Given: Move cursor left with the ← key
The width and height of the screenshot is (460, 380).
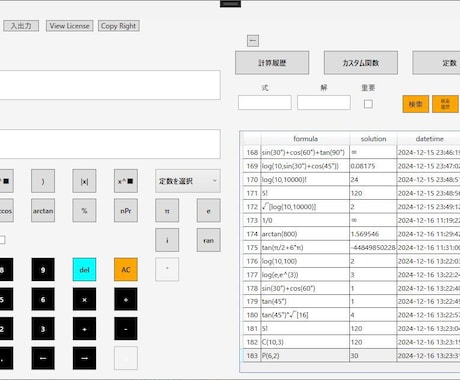Looking at the screenshot, I should [x=43, y=358].
